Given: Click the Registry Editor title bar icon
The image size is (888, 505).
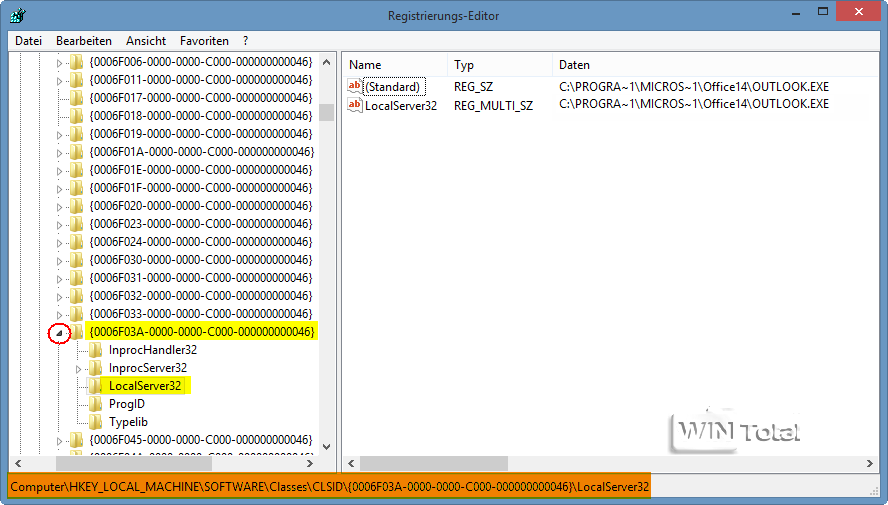Looking at the screenshot, I should coord(18,14).
